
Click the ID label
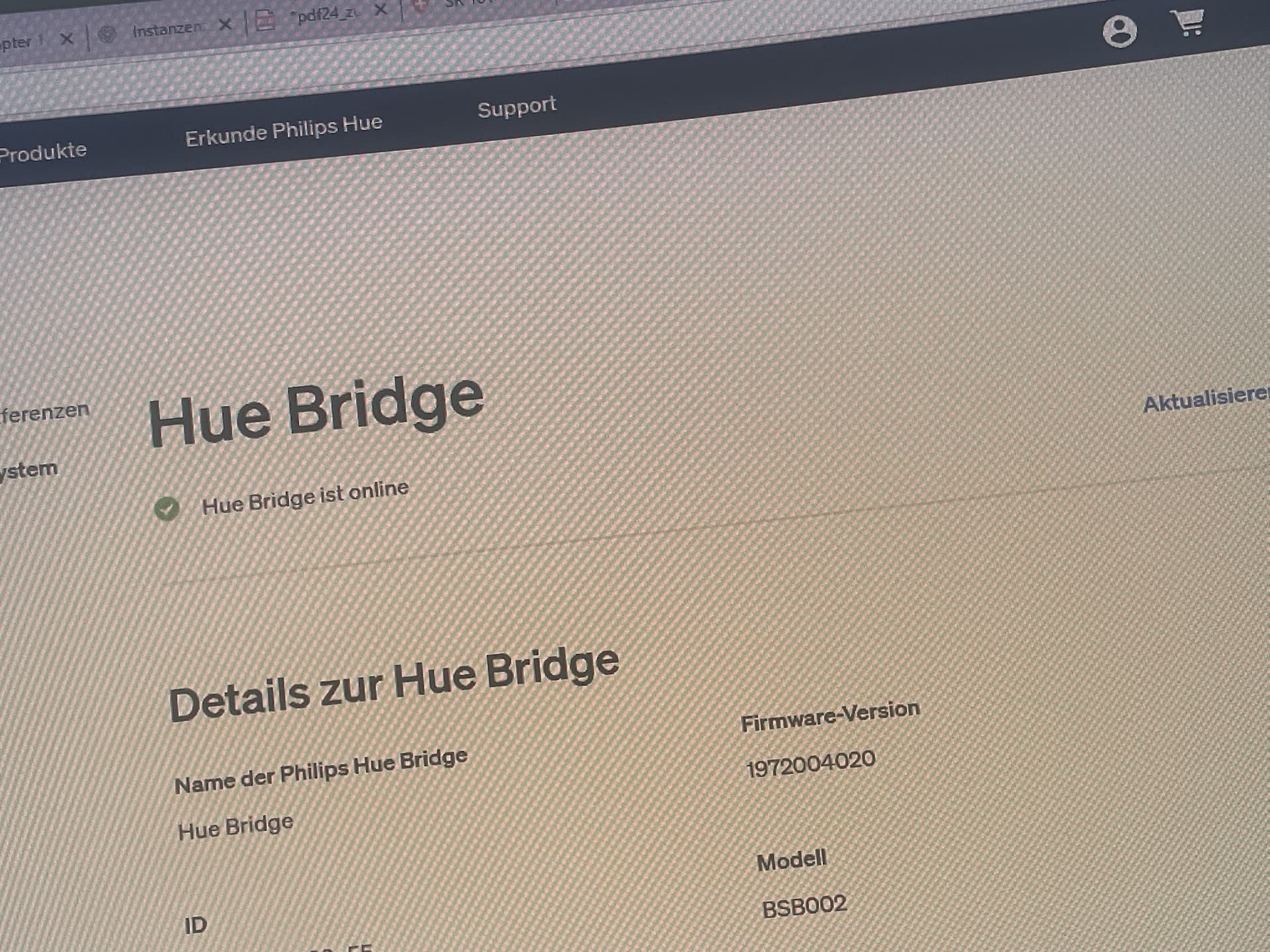click(196, 925)
